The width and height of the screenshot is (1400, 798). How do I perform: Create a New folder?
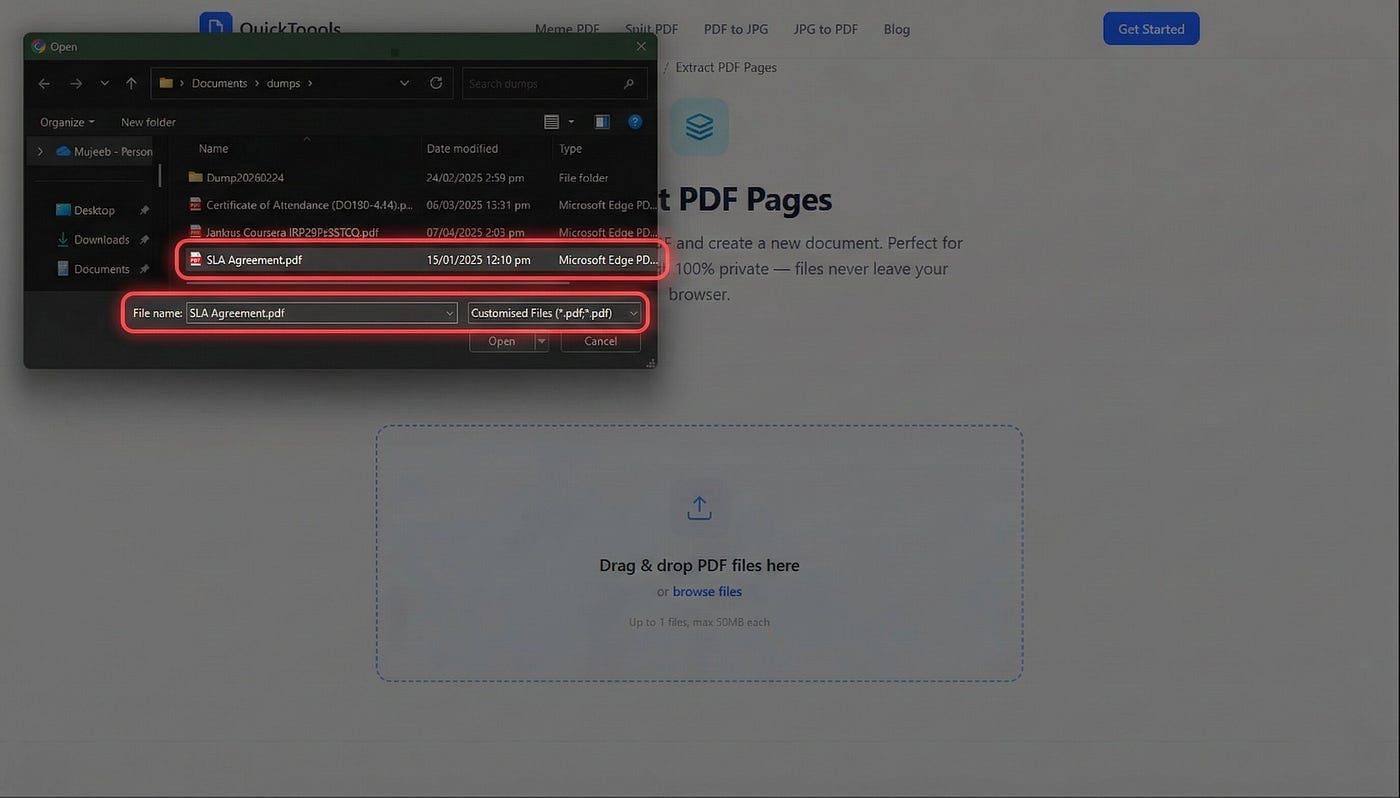click(148, 122)
